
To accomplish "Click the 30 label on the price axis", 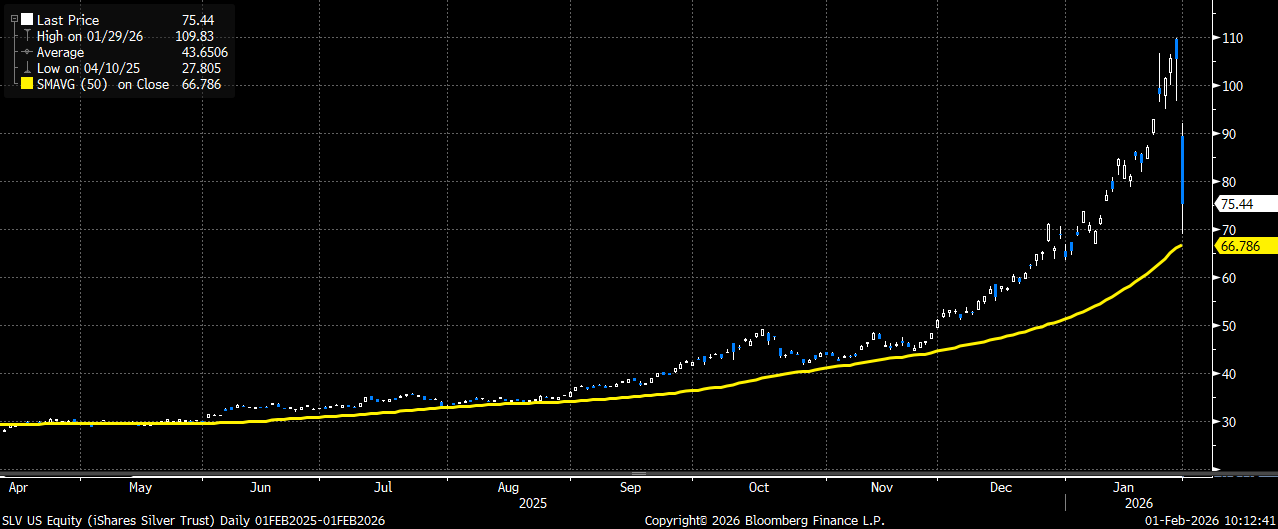I will [x=1228, y=422].
